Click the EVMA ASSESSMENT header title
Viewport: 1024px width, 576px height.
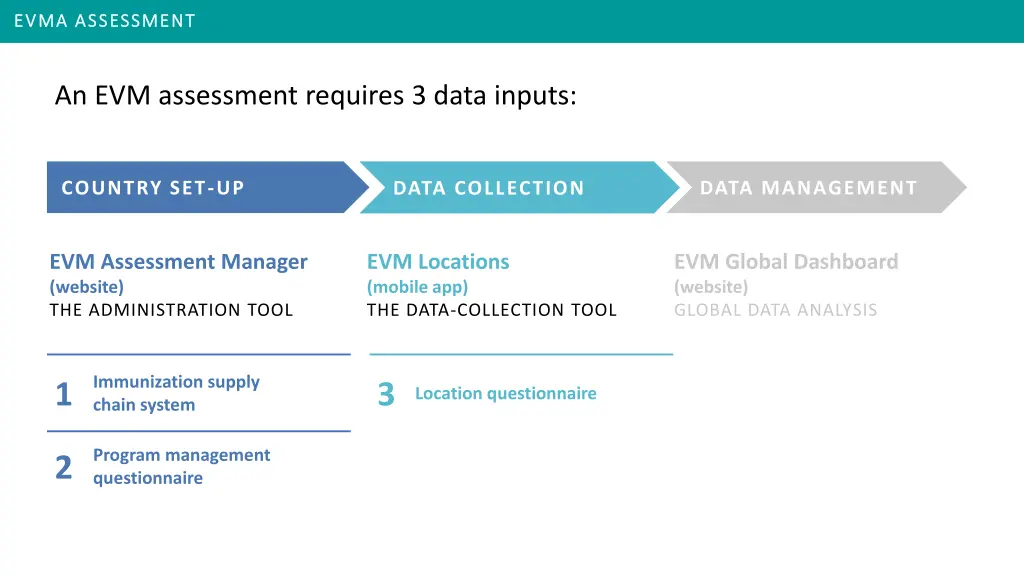(x=104, y=21)
